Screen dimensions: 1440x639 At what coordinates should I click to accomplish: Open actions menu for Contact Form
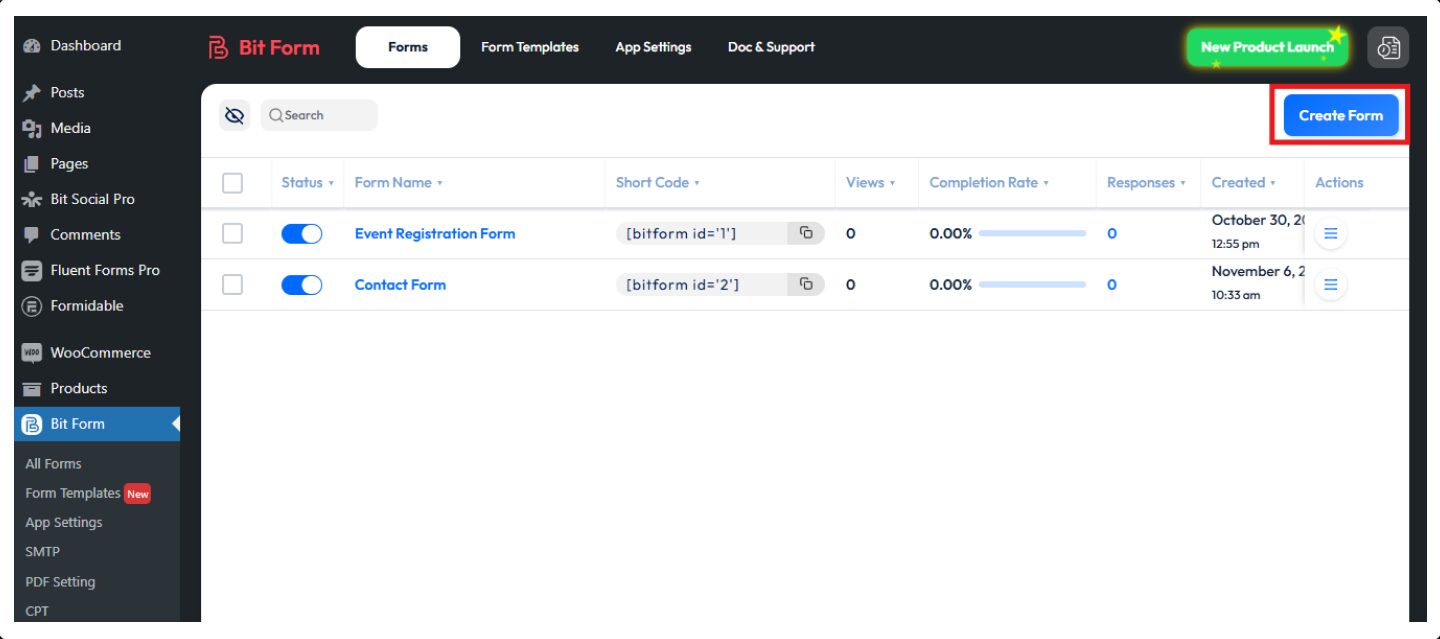tap(1330, 284)
